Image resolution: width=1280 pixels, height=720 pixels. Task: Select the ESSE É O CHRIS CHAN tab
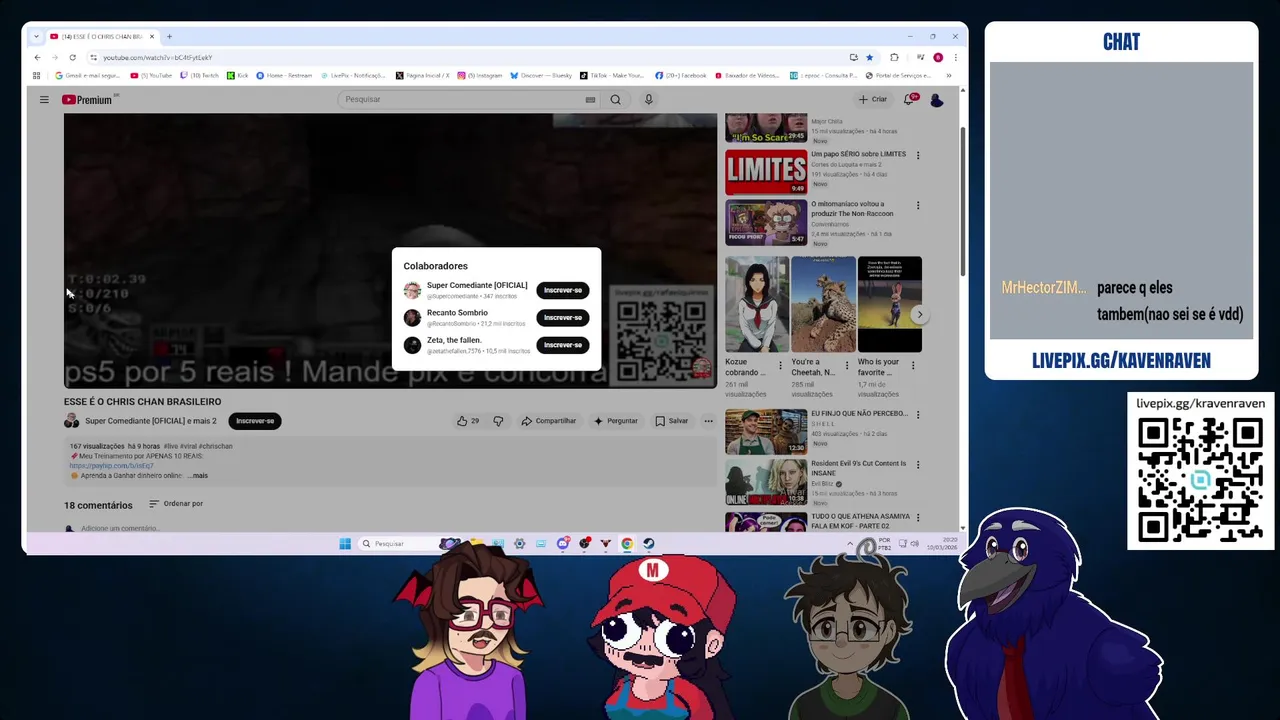pyautogui.click(x=102, y=36)
